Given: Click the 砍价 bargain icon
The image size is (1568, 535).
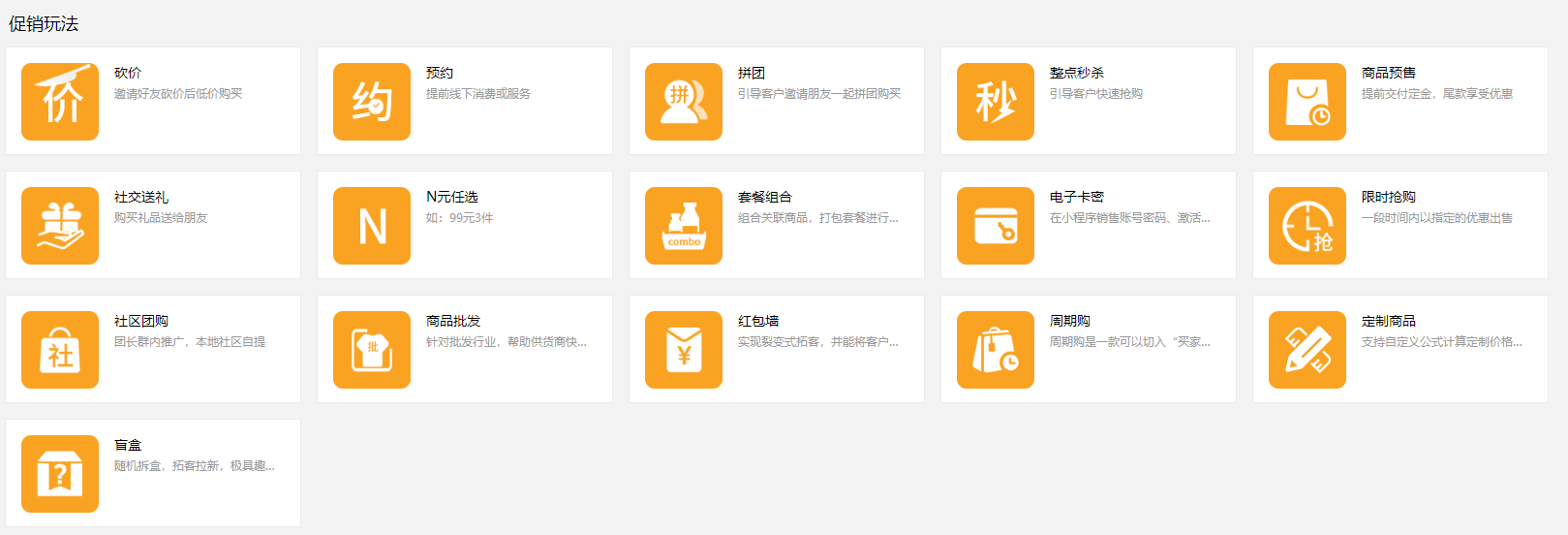Looking at the screenshot, I should [x=60, y=102].
